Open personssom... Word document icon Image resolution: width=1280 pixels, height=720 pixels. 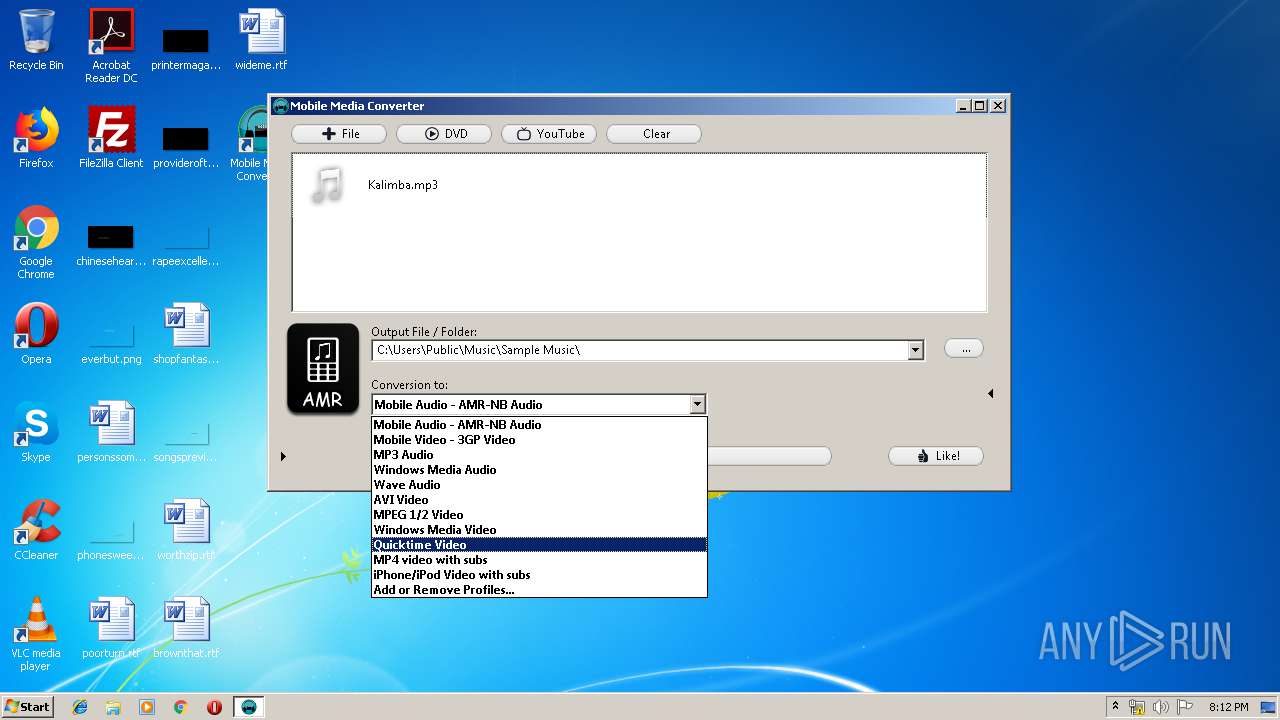[x=111, y=432]
